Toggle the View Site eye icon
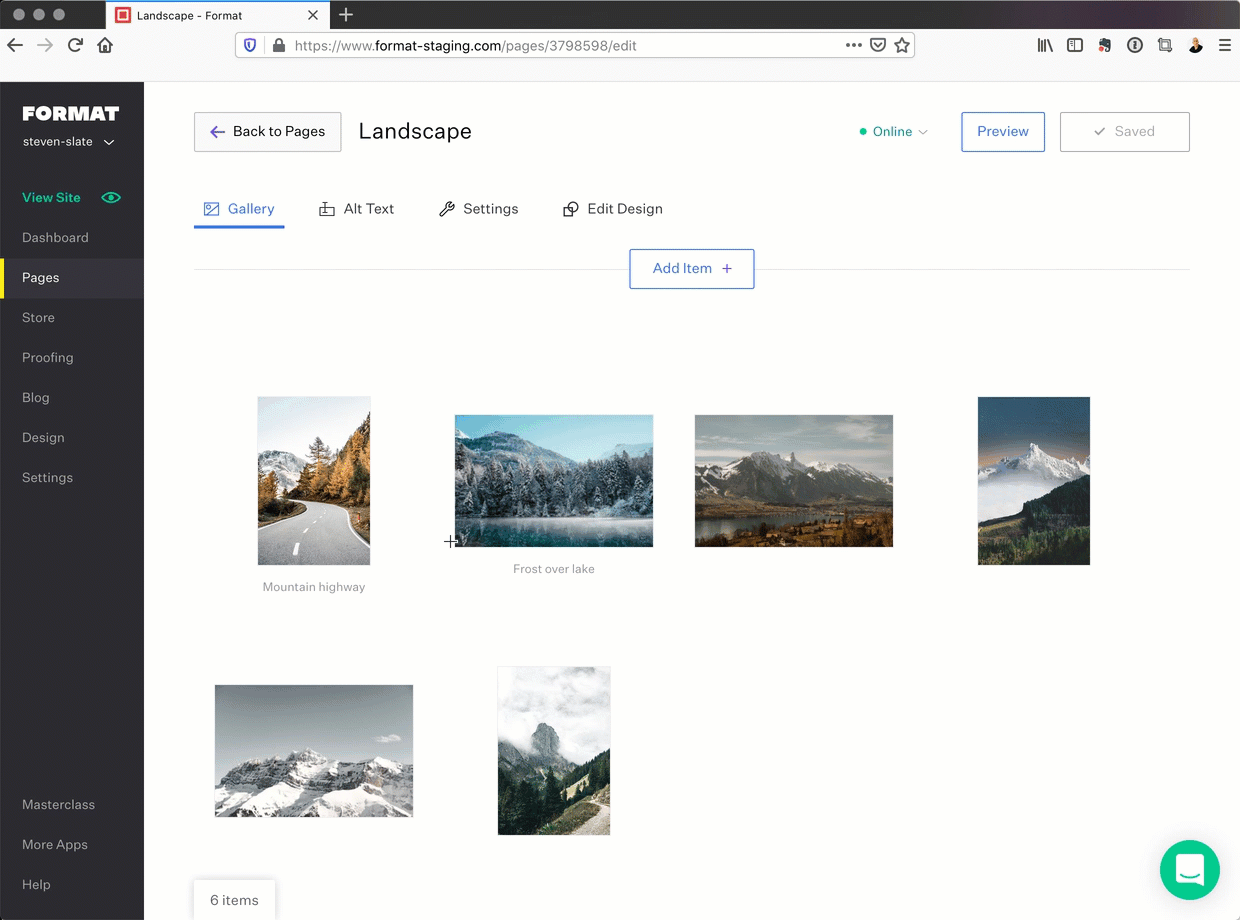 111,197
